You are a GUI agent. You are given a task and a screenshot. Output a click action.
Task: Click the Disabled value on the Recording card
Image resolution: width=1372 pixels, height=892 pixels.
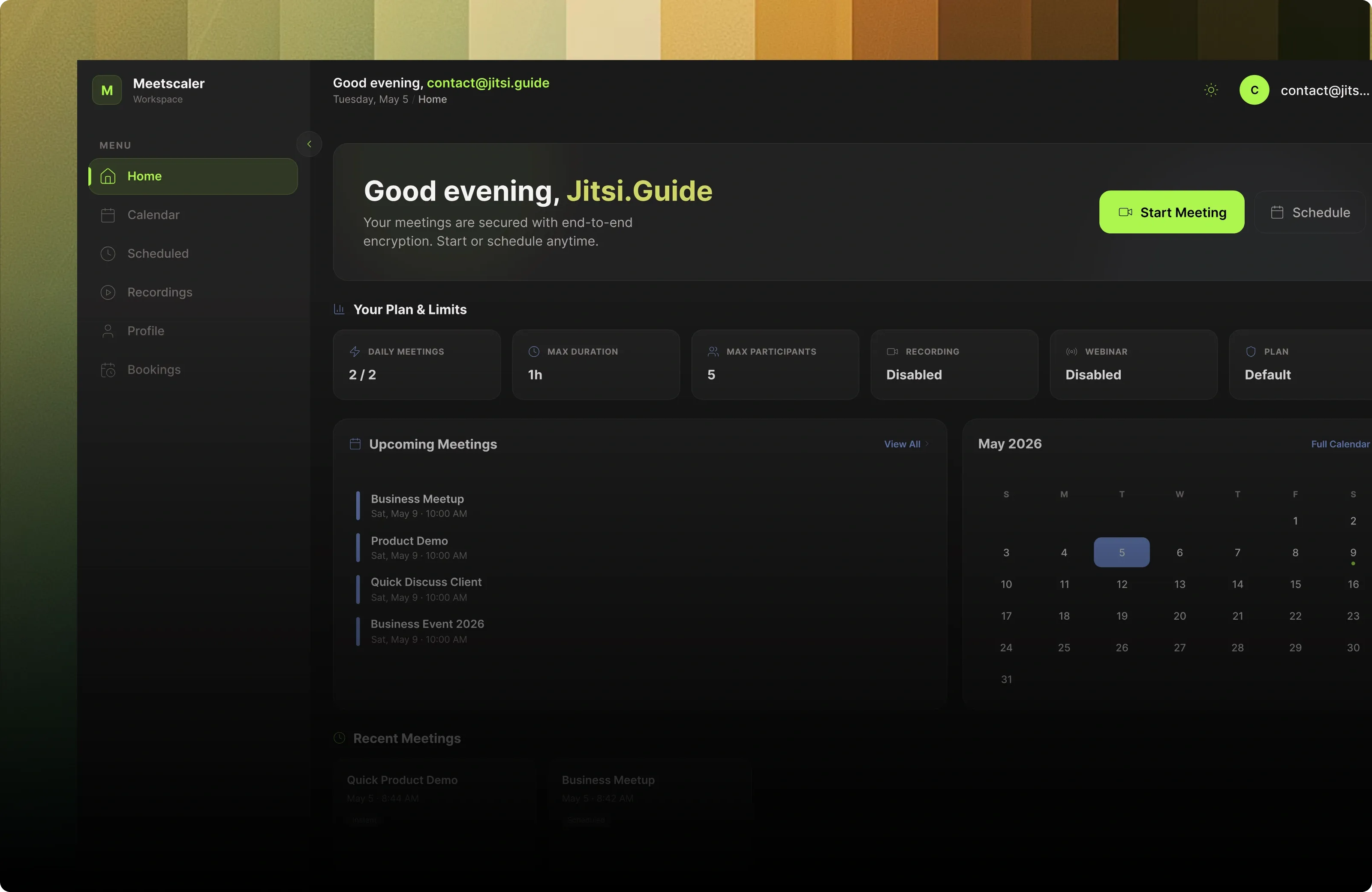[914, 375]
